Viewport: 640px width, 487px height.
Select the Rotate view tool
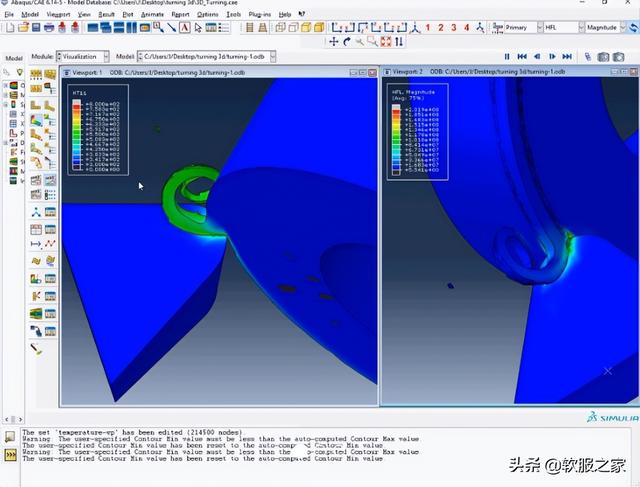click(347, 42)
